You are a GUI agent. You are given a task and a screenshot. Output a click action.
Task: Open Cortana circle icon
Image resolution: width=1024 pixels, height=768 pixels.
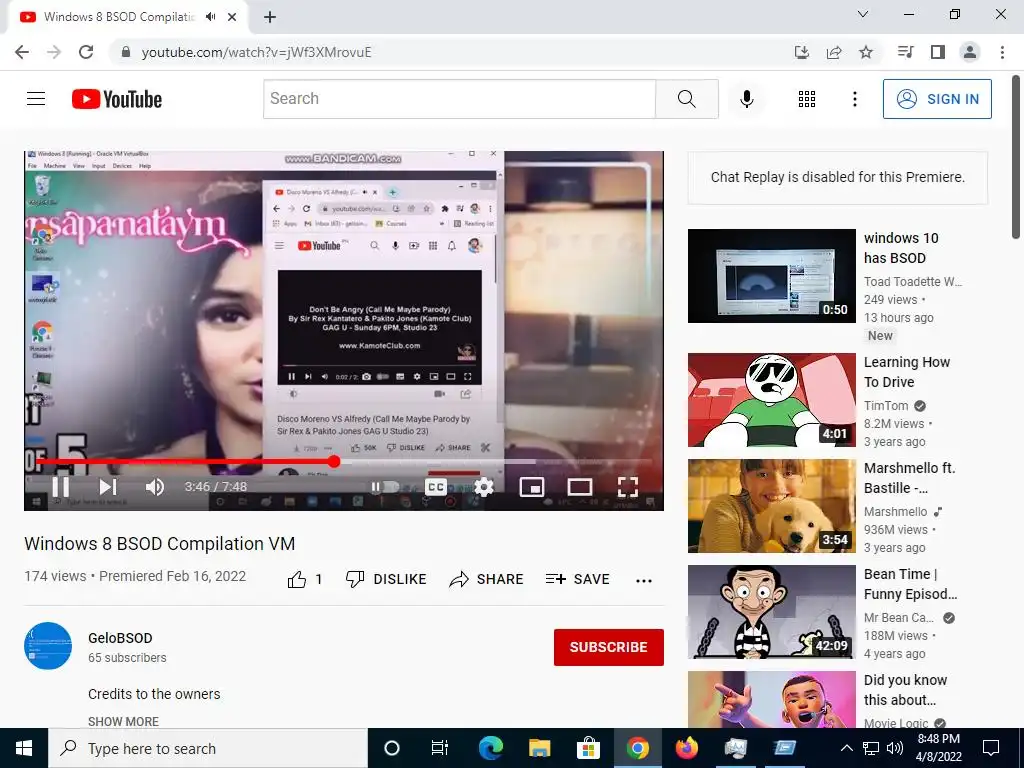(x=392, y=748)
